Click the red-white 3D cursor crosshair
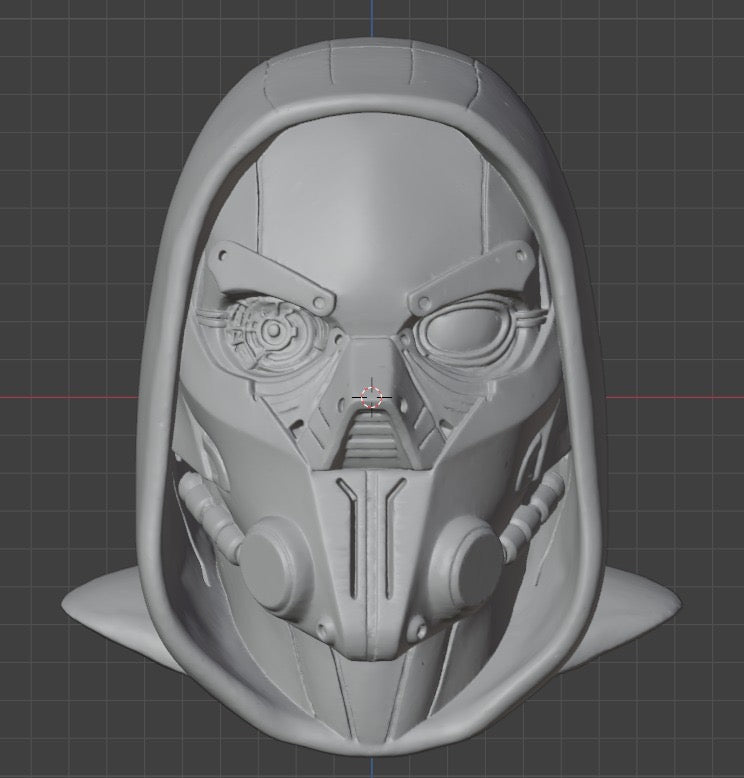Image resolution: width=744 pixels, height=778 pixels. pyautogui.click(x=371, y=397)
